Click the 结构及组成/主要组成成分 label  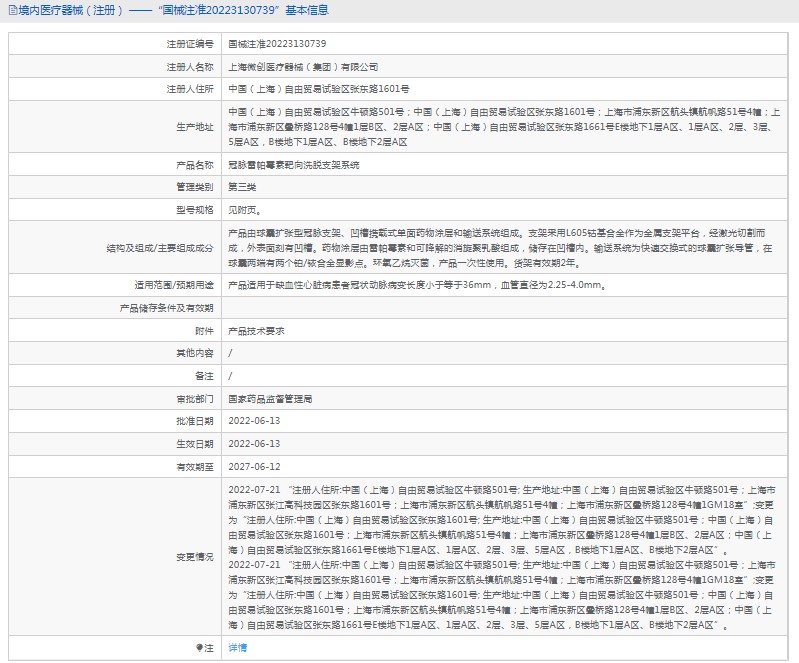[159, 248]
